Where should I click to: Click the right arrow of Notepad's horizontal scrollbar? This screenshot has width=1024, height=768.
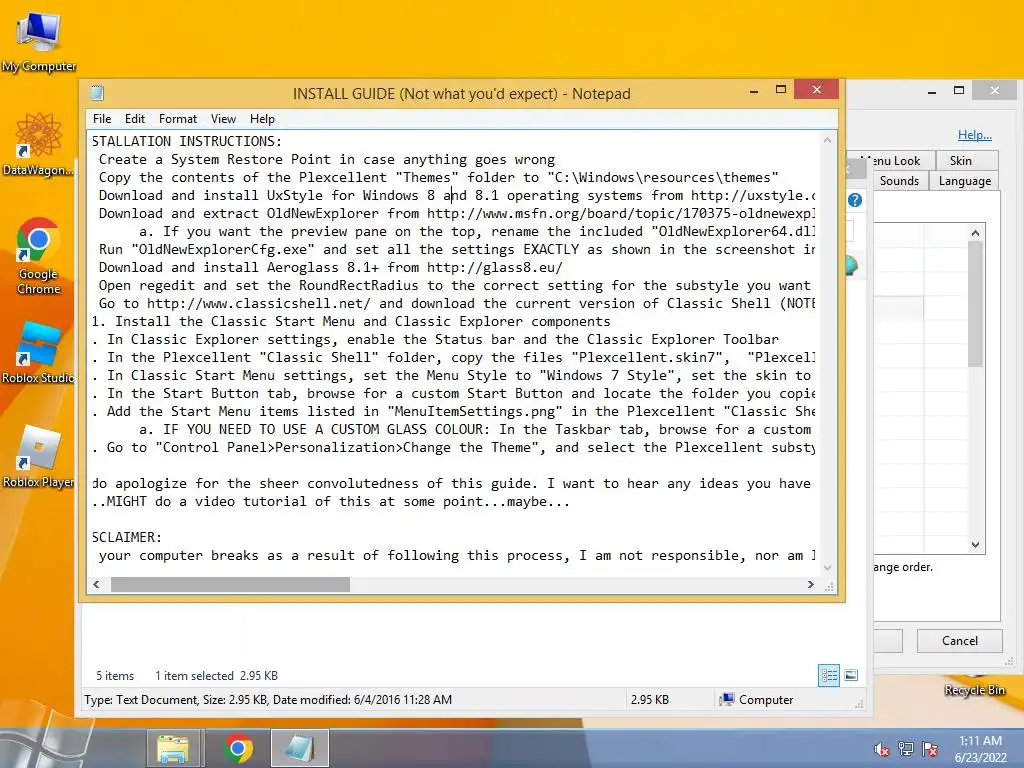click(x=811, y=584)
